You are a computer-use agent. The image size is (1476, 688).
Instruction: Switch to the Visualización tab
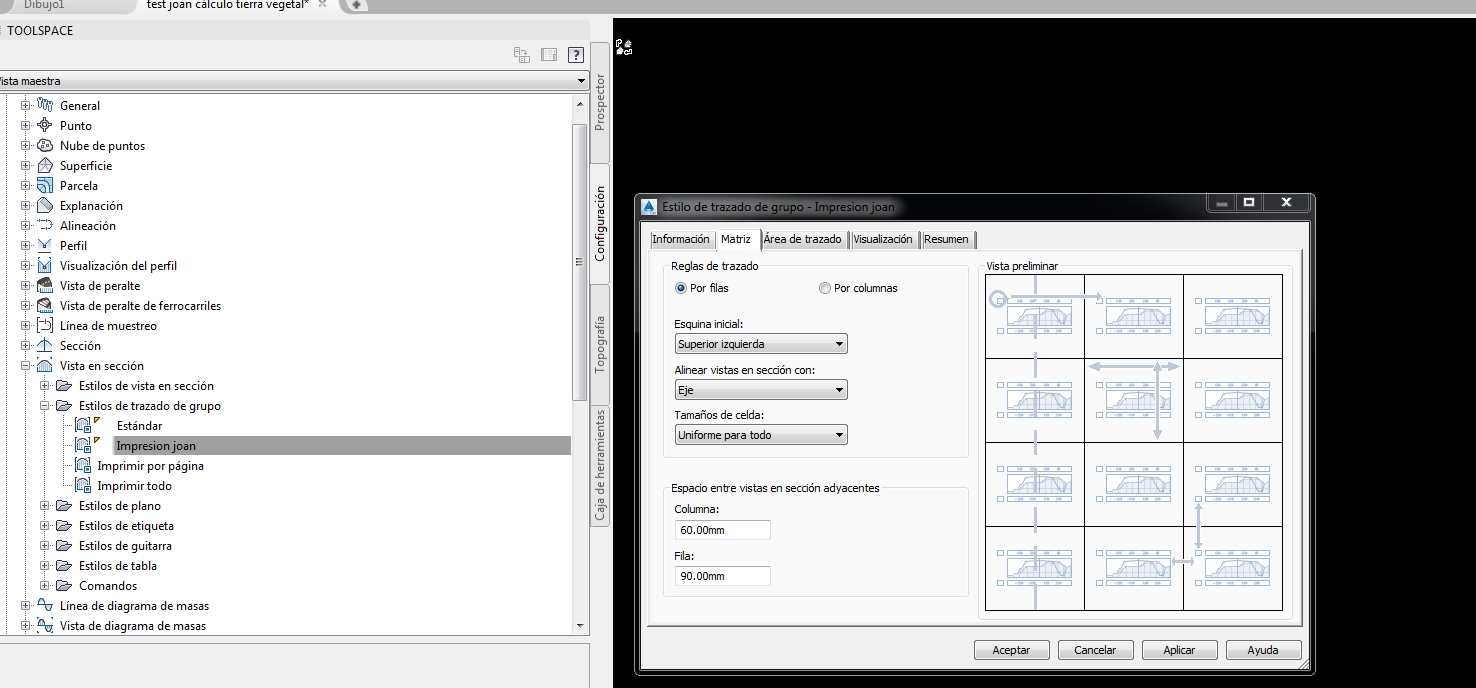pyautogui.click(x=883, y=239)
